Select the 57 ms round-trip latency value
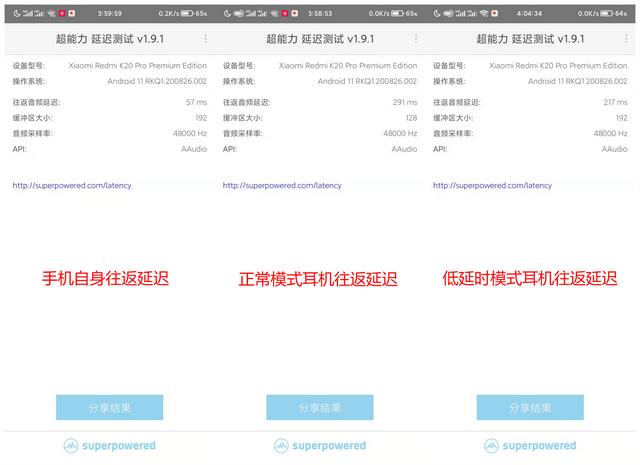Screen dimensions: 640x465 (x=197, y=102)
